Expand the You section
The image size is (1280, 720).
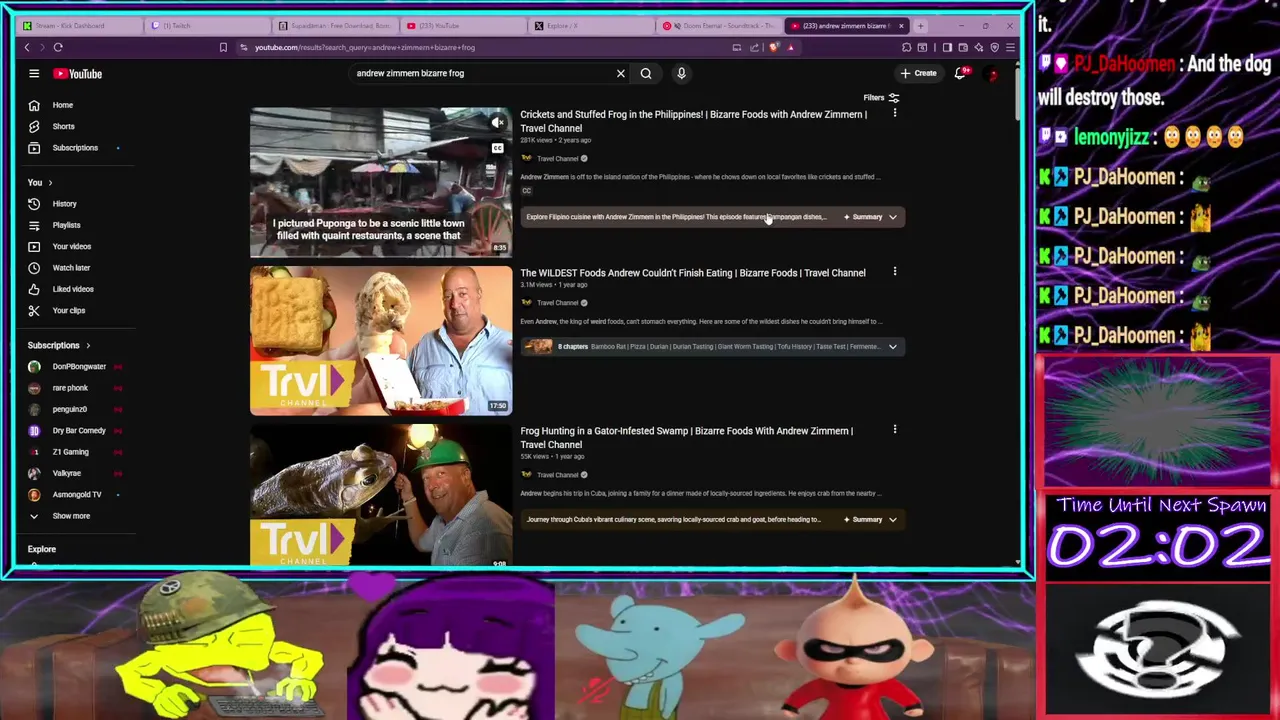pyautogui.click(x=39, y=182)
